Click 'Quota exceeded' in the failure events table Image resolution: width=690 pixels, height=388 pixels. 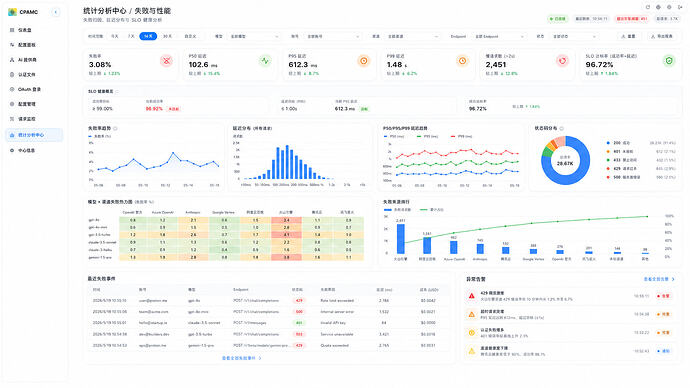[x=334, y=345]
